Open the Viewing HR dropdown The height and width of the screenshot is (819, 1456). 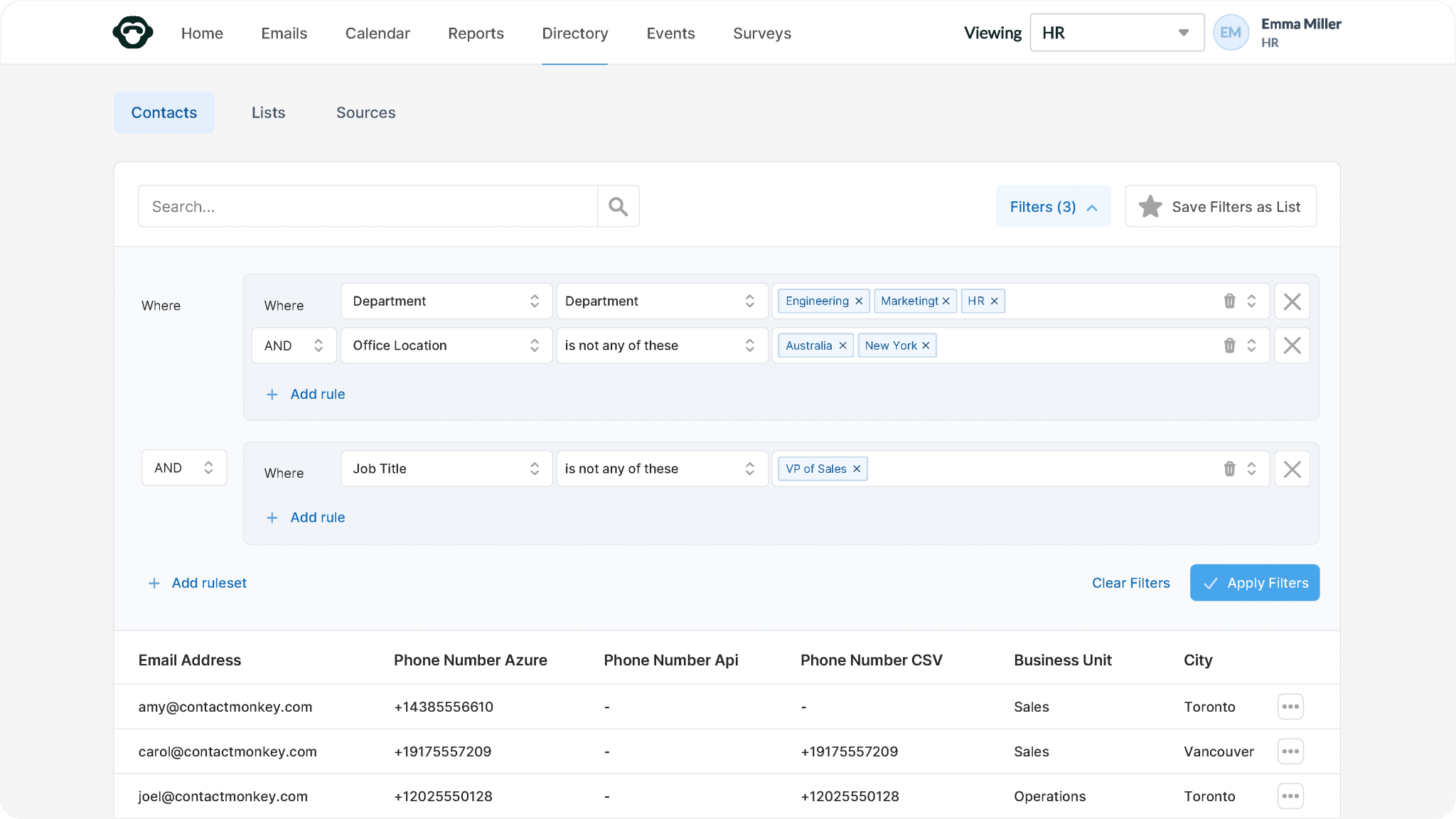point(1117,33)
